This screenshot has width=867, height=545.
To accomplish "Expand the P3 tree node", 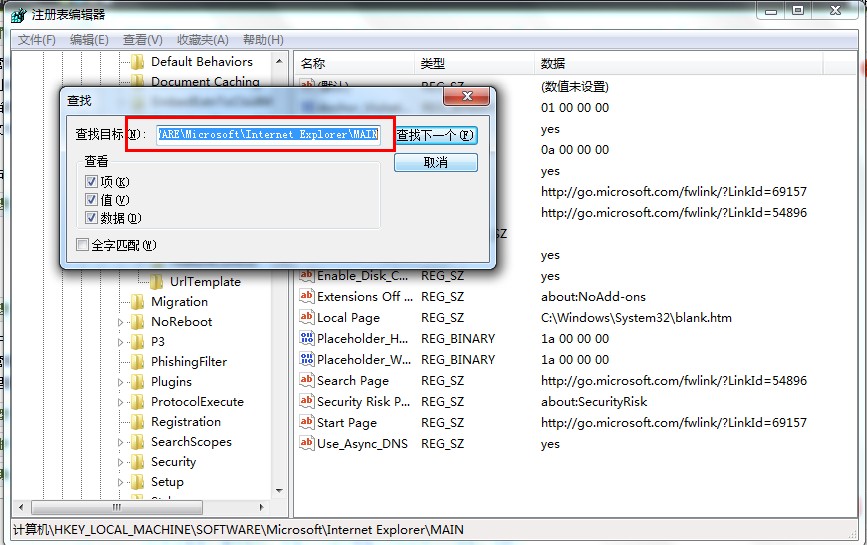I will pos(121,342).
